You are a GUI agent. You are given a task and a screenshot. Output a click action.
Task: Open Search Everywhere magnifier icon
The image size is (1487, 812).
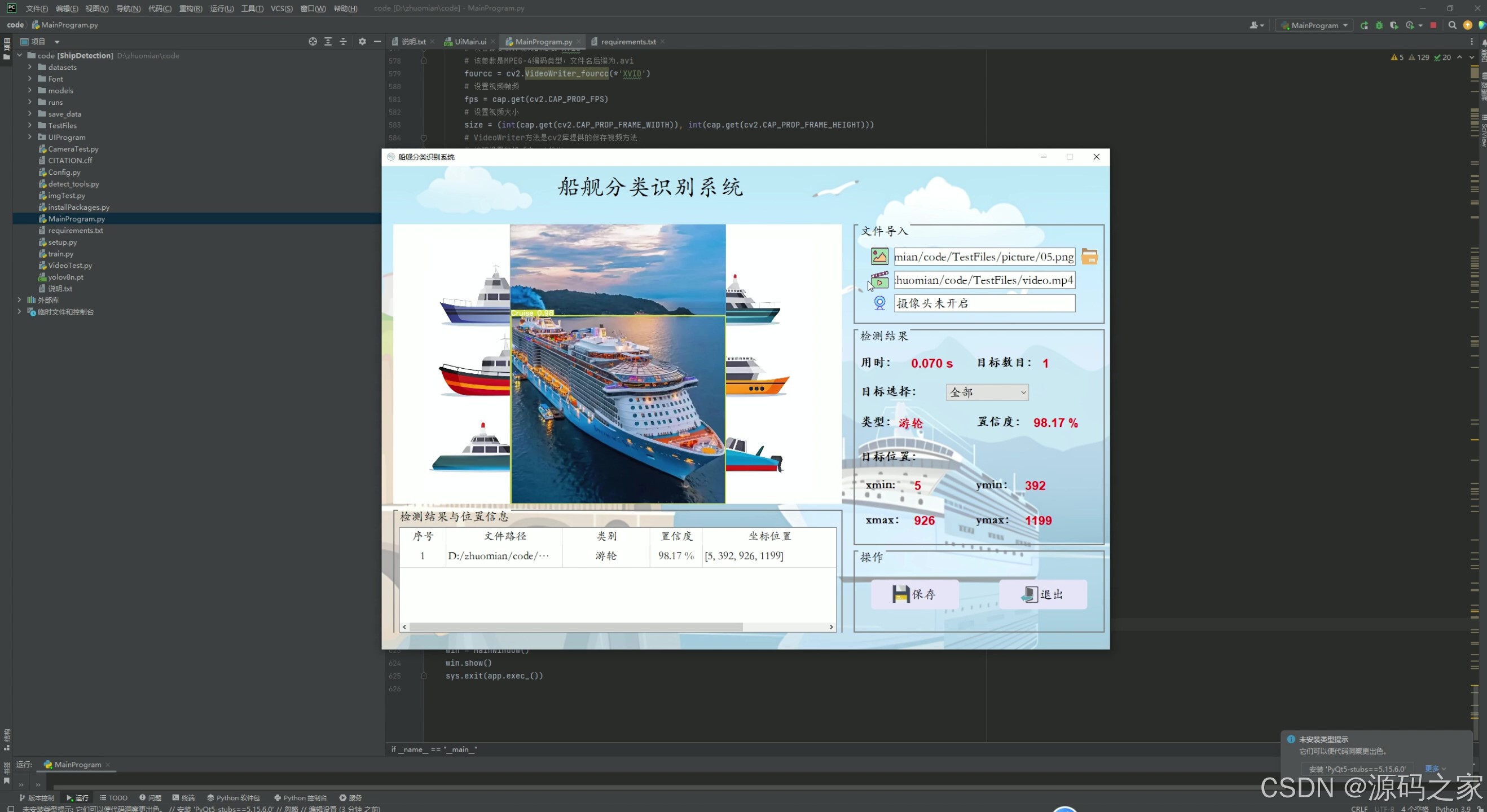pyautogui.click(x=1453, y=25)
